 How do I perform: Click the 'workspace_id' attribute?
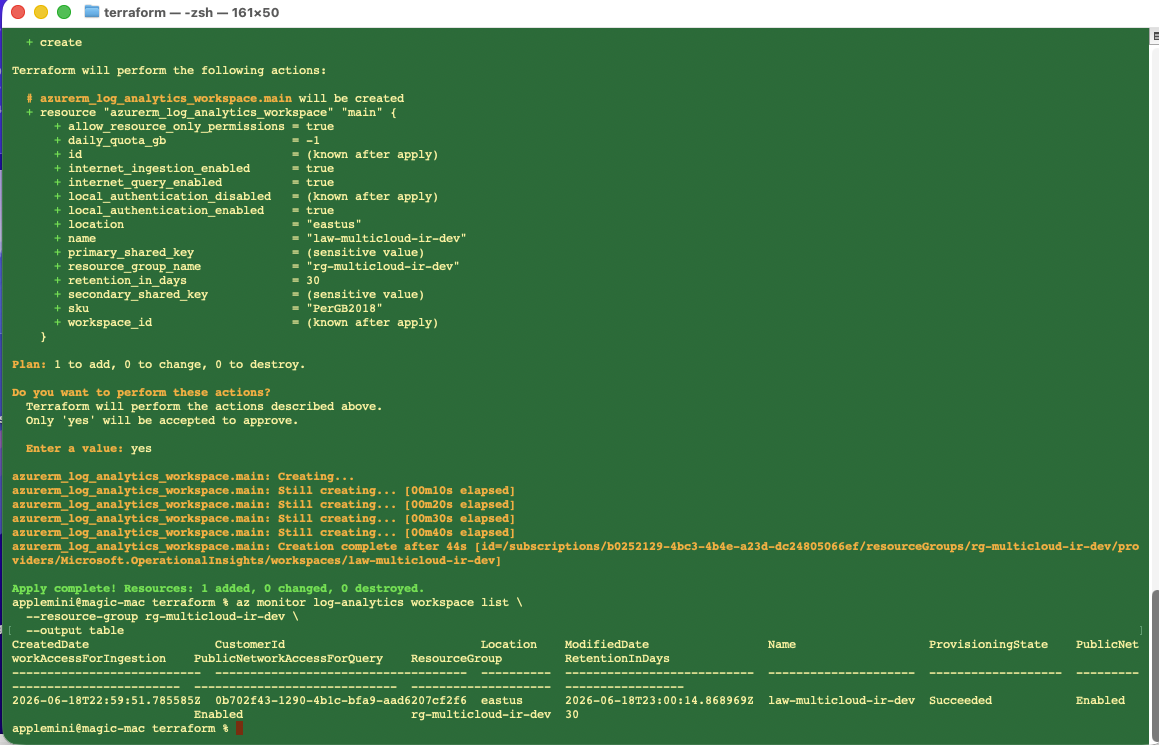109,323
